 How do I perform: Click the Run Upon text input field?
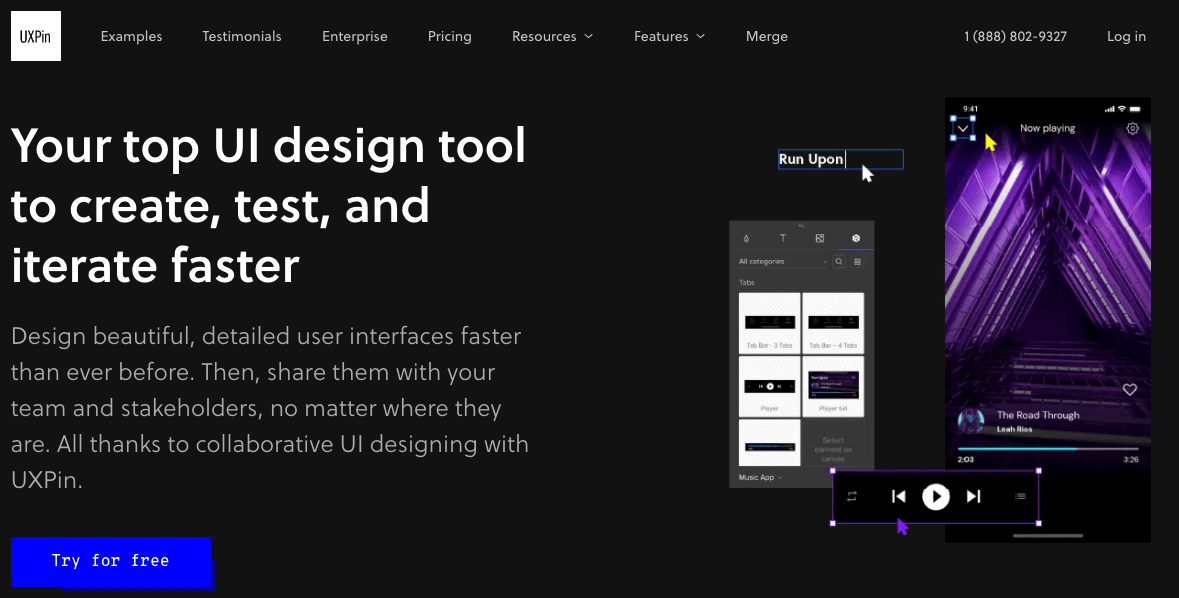coord(840,159)
